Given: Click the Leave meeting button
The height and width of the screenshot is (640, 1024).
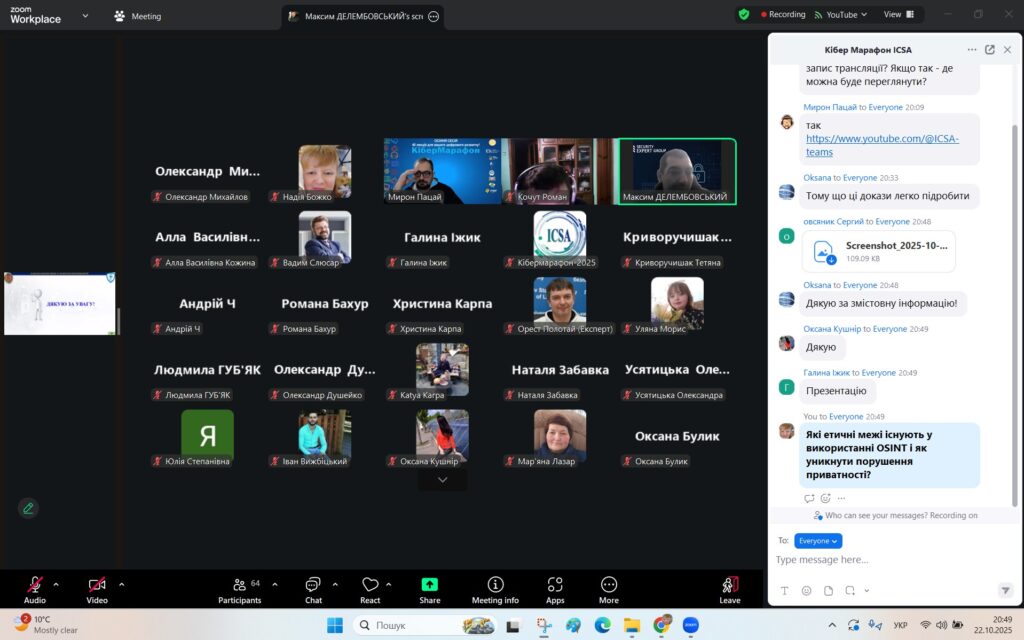Looking at the screenshot, I should click(730, 589).
